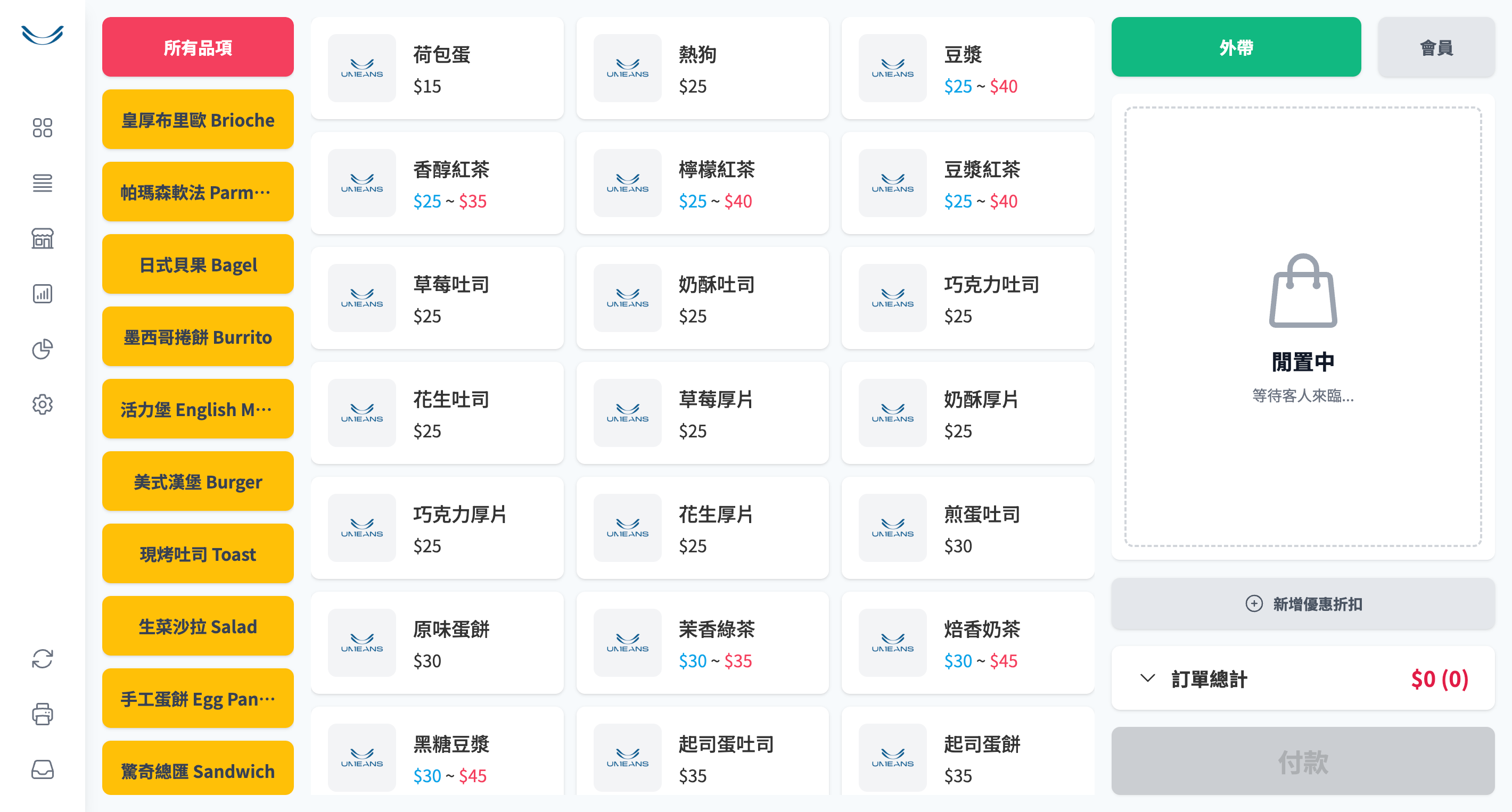
Task: Open the bar chart report icon
Action: coord(42,293)
